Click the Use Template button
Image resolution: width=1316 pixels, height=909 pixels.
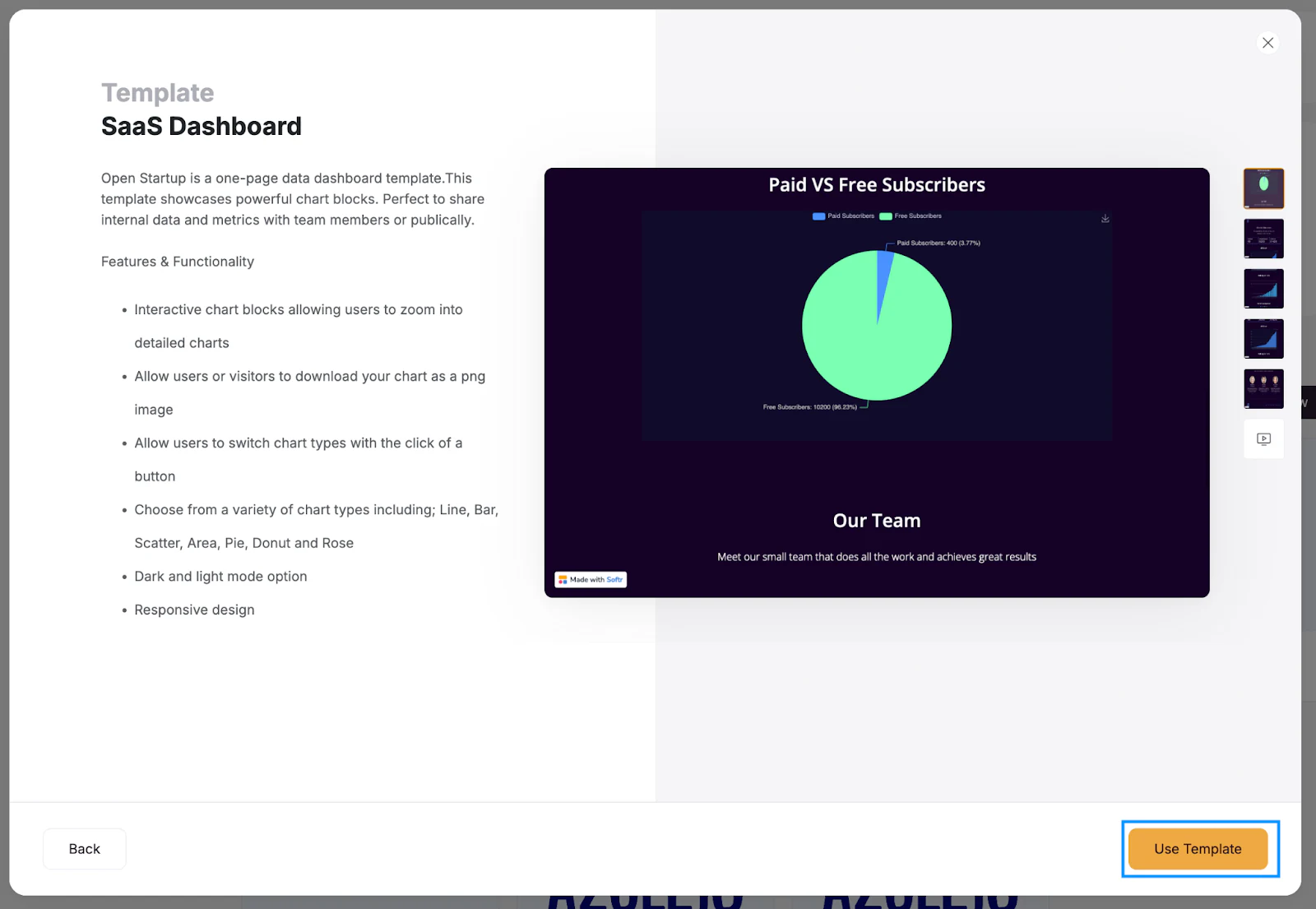(1198, 849)
